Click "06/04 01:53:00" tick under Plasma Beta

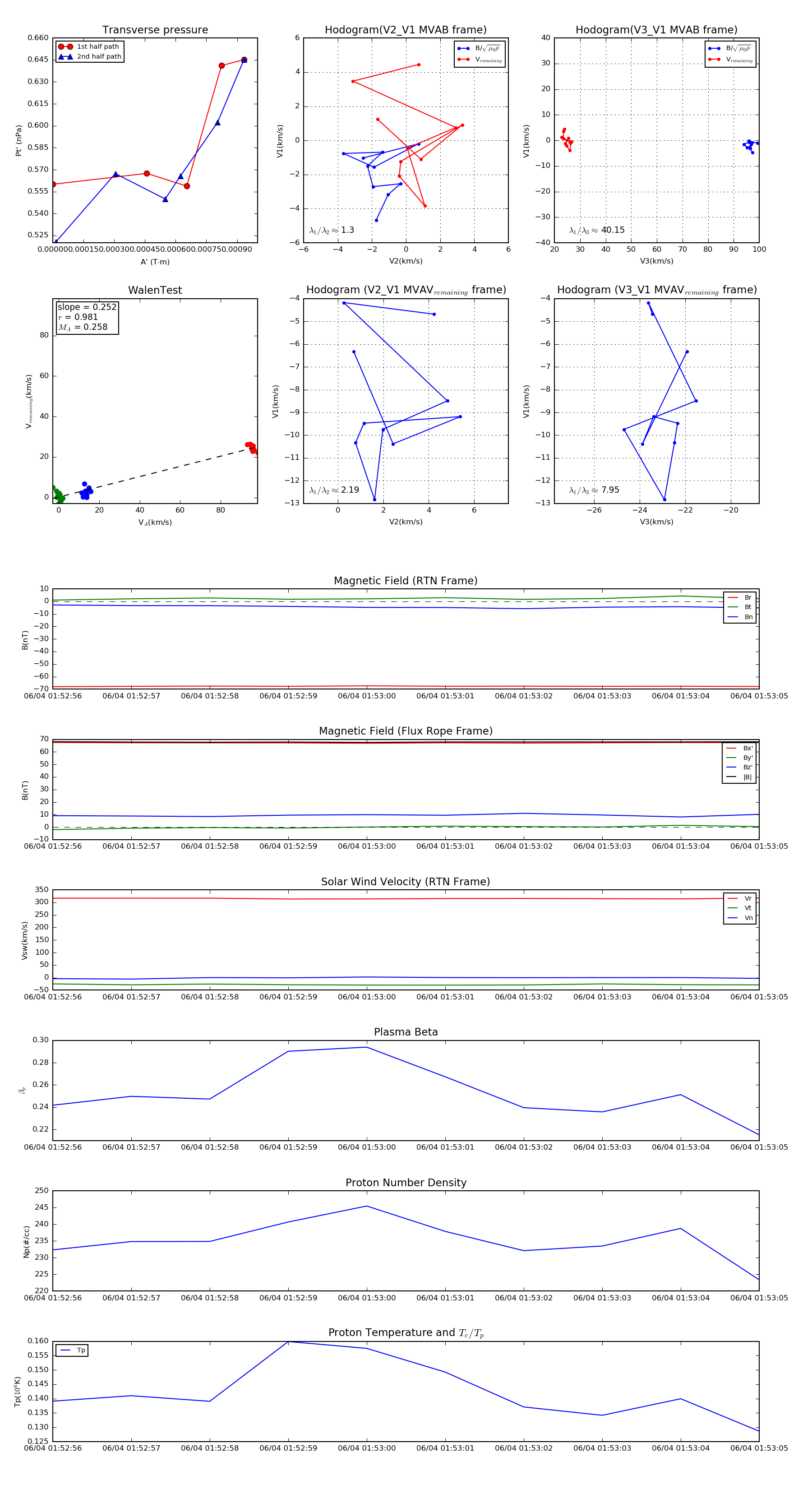click(366, 1147)
